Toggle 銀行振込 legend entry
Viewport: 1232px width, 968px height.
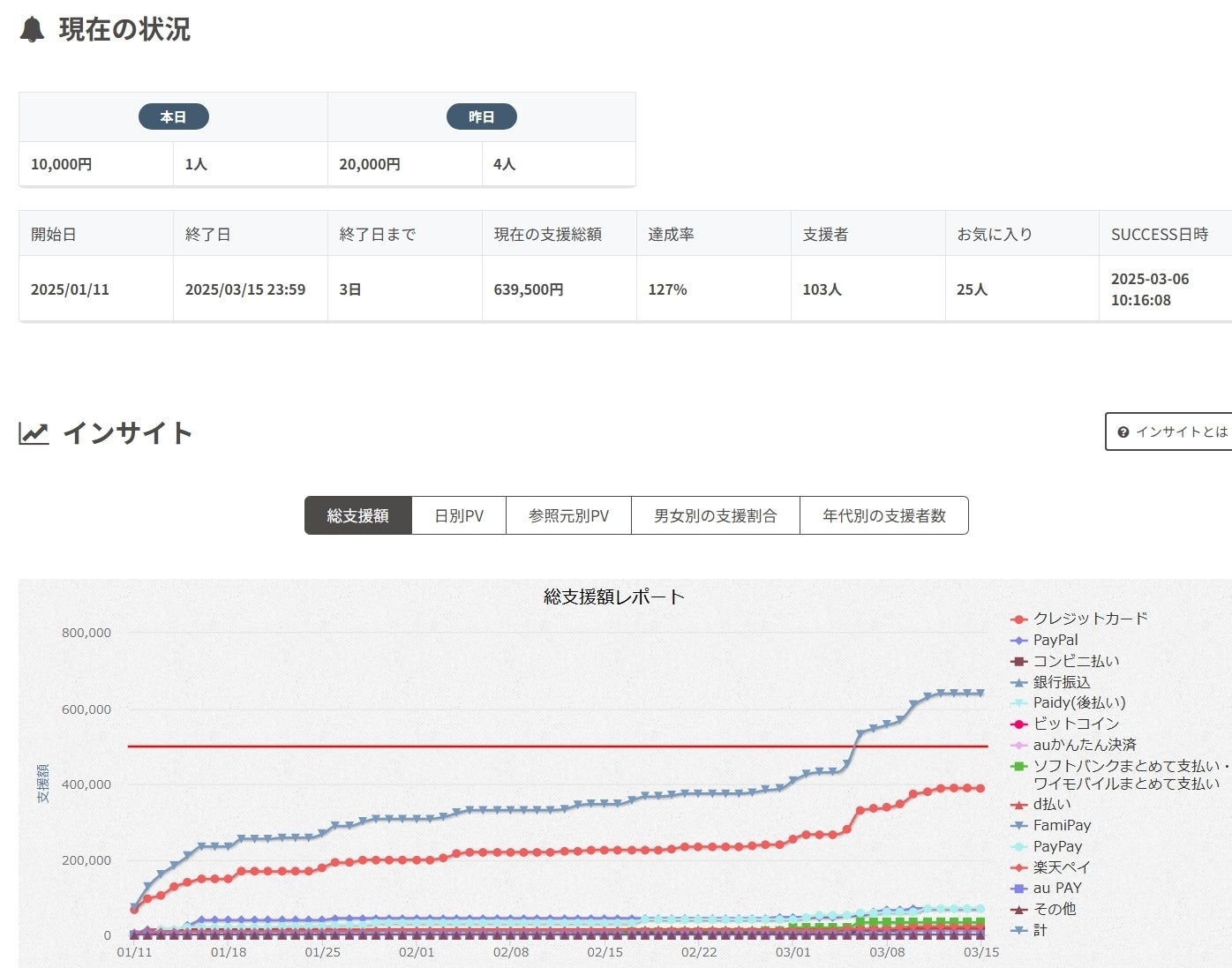tap(1061, 682)
